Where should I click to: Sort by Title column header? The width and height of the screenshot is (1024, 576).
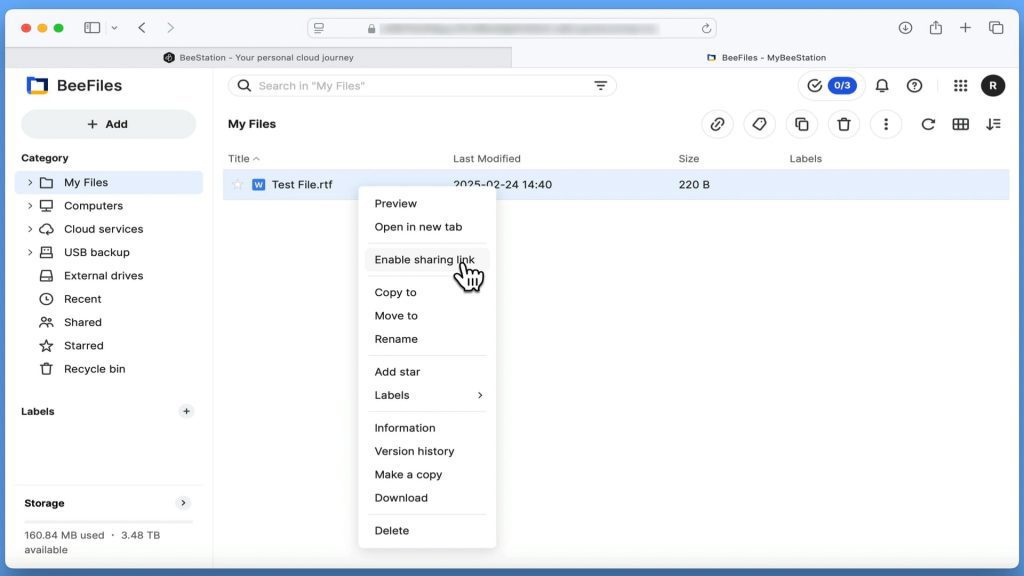244,159
